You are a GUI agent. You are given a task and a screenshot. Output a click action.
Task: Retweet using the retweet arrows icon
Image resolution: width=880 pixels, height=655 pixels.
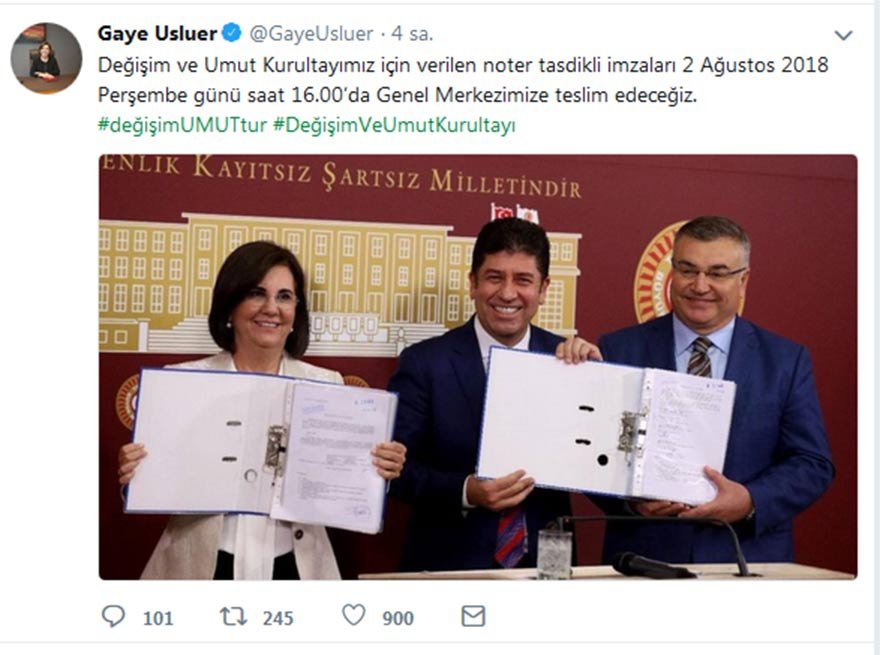tap(233, 617)
